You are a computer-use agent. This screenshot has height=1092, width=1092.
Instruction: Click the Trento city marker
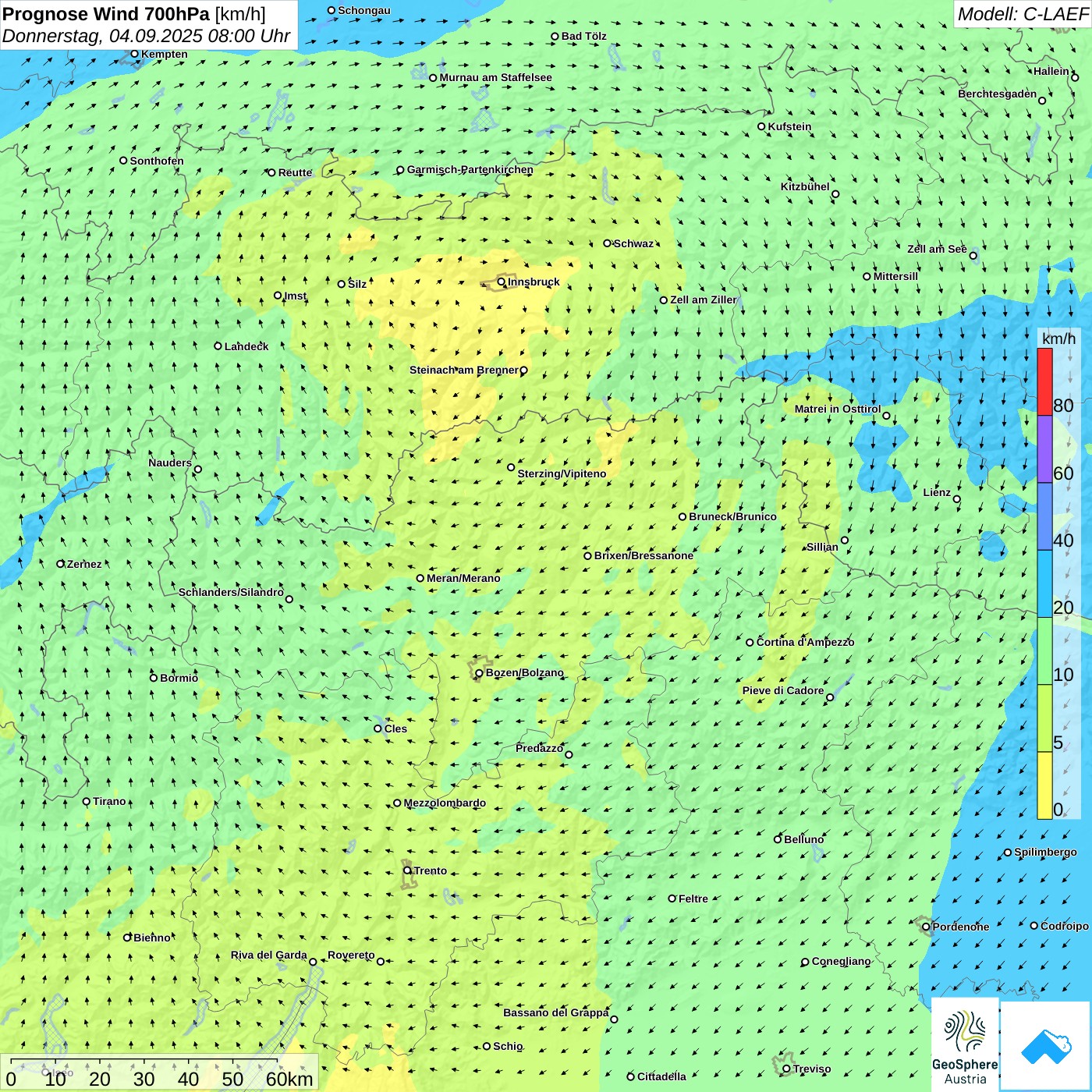(x=407, y=870)
